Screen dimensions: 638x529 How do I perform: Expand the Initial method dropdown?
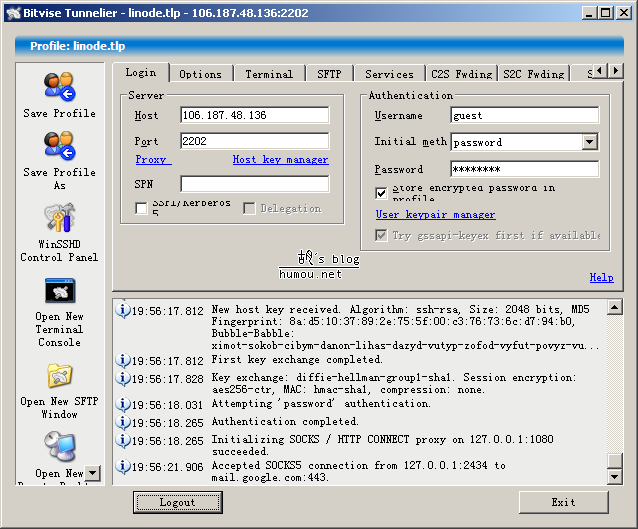(x=590, y=142)
